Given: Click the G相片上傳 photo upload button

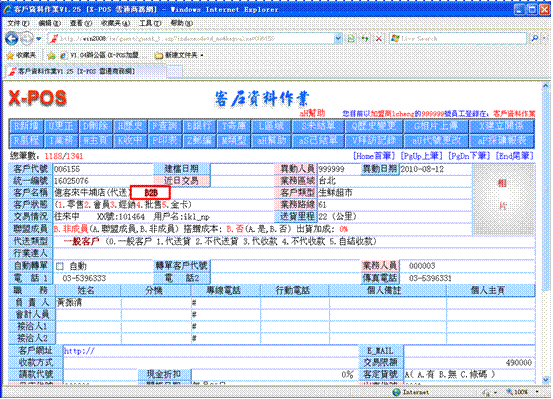Looking at the screenshot, I should click(436, 126).
